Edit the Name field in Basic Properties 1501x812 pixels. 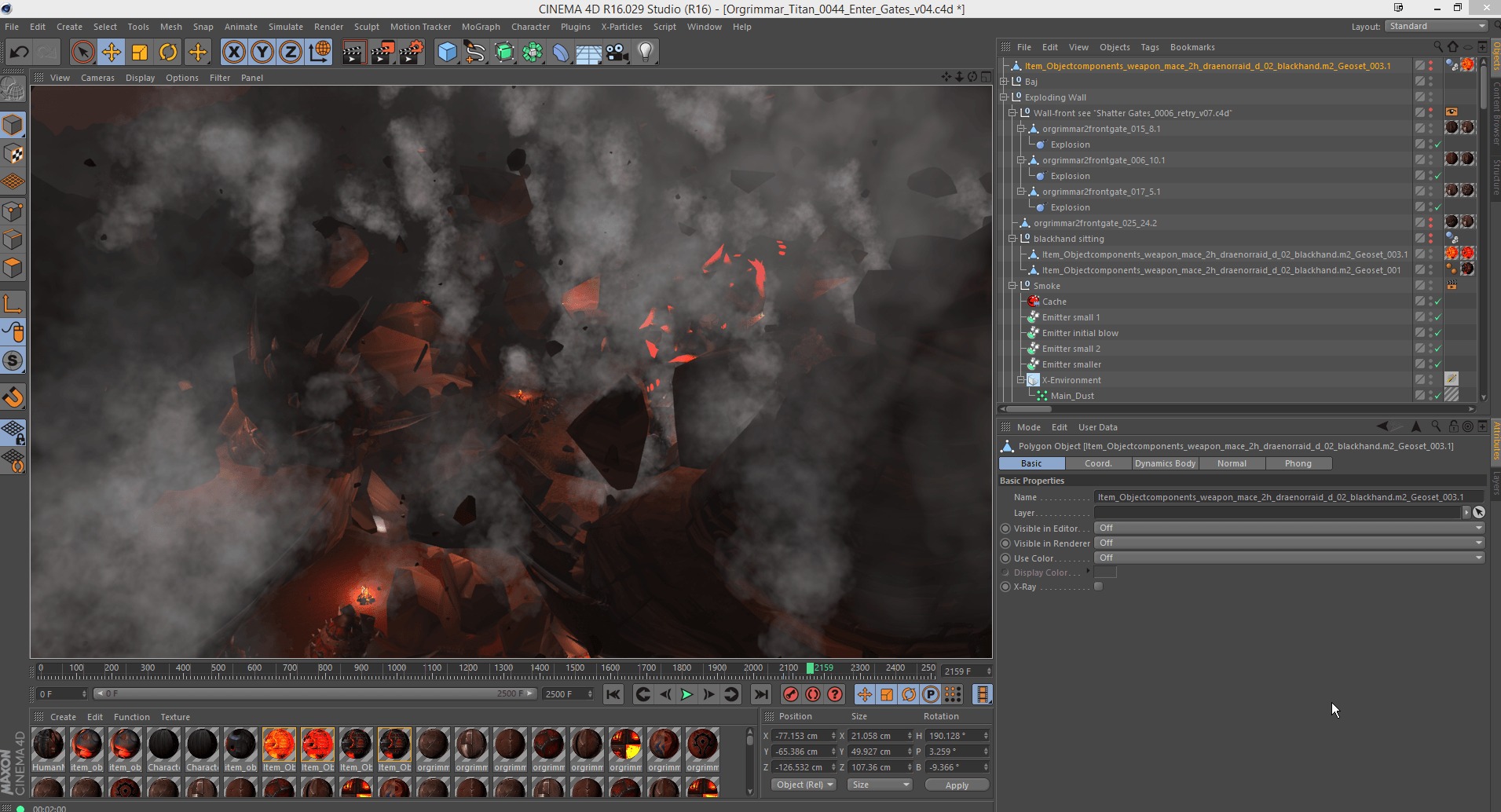pos(1289,497)
